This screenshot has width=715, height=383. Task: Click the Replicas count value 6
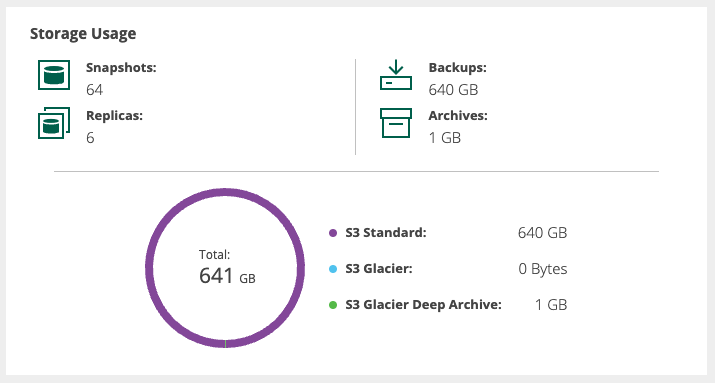click(x=90, y=138)
